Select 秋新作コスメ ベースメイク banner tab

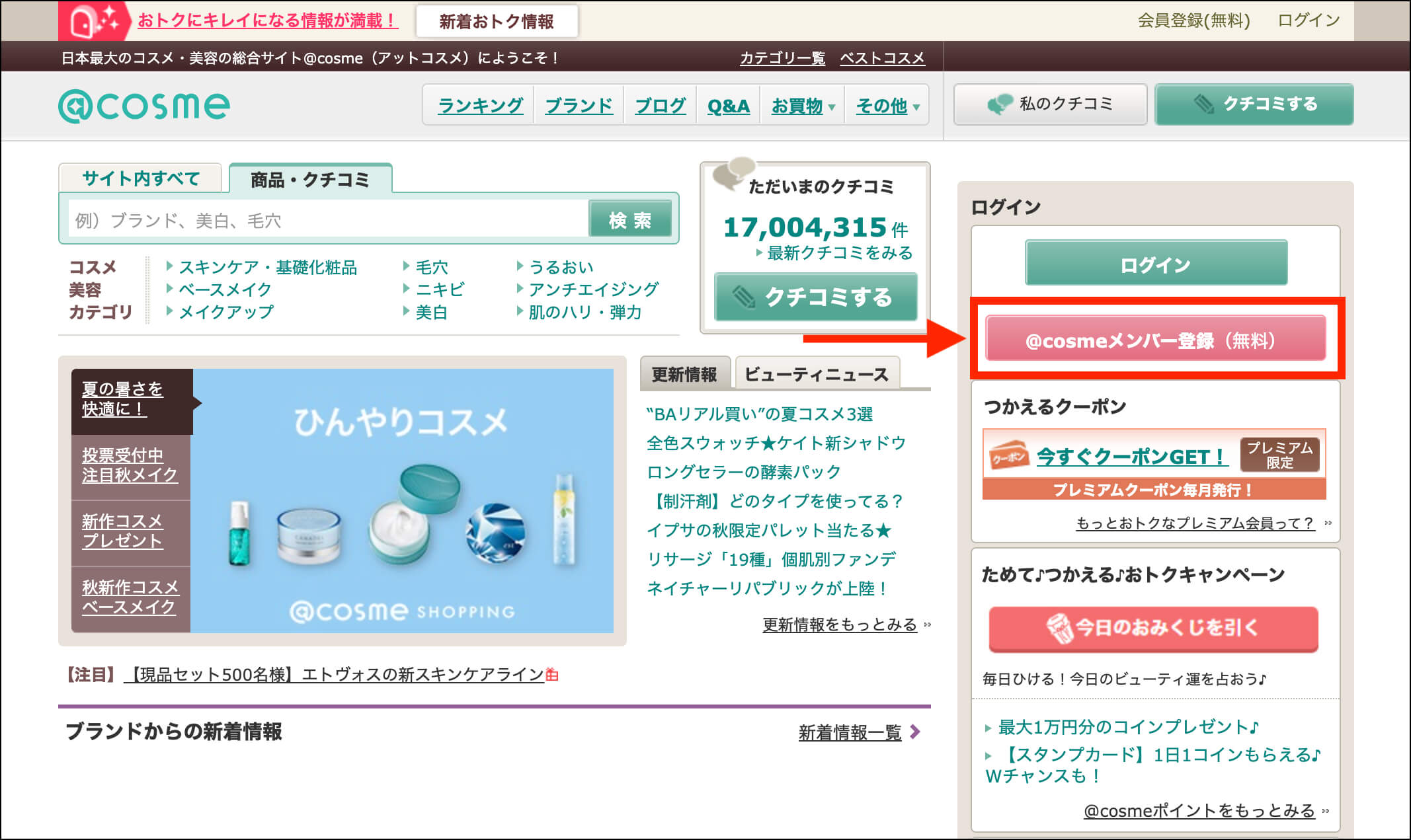131,599
